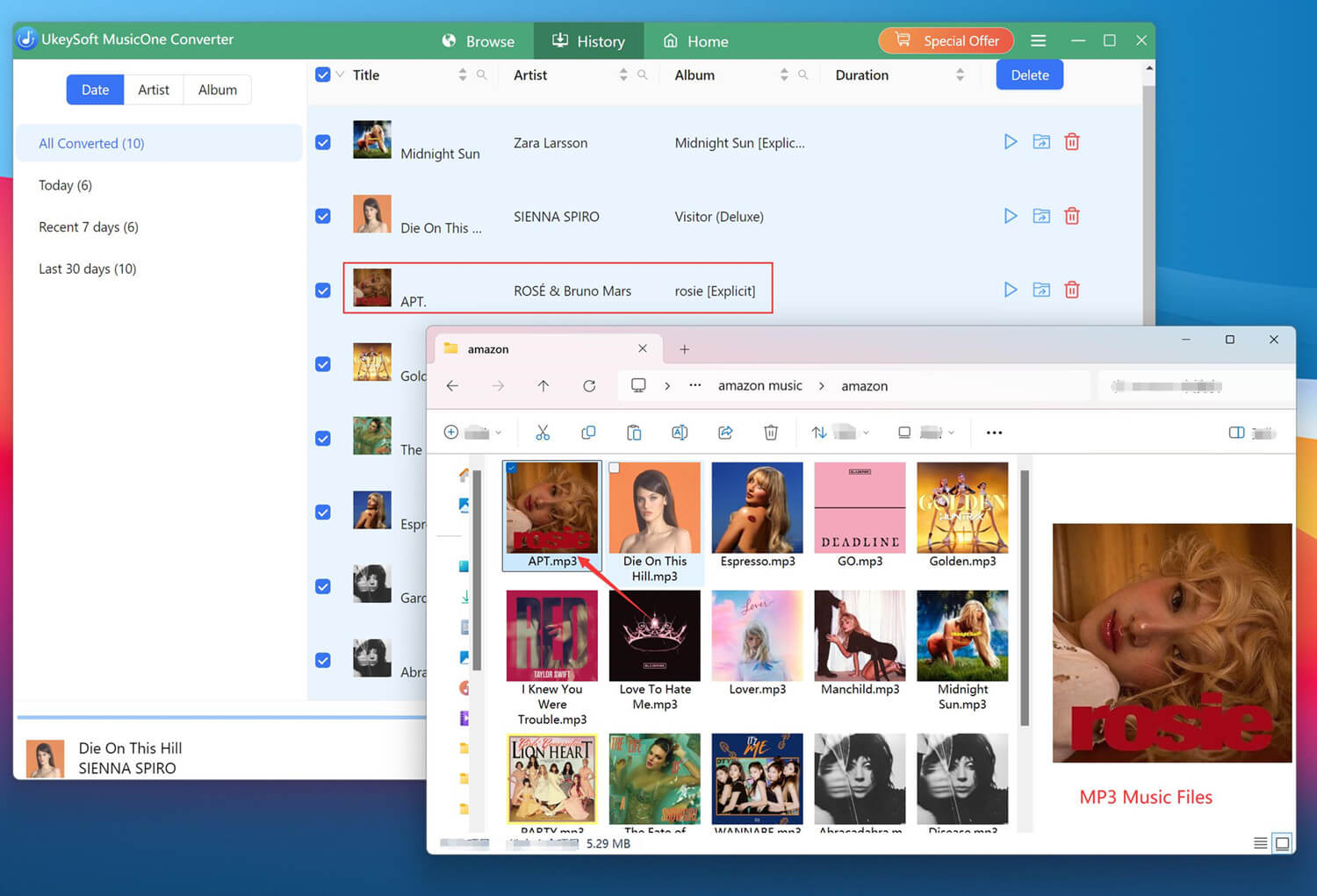The height and width of the screenshot is (896, 1317).
Task: Uncheck the Die On This Hill checkbox
Action: [x=323, y=216]
